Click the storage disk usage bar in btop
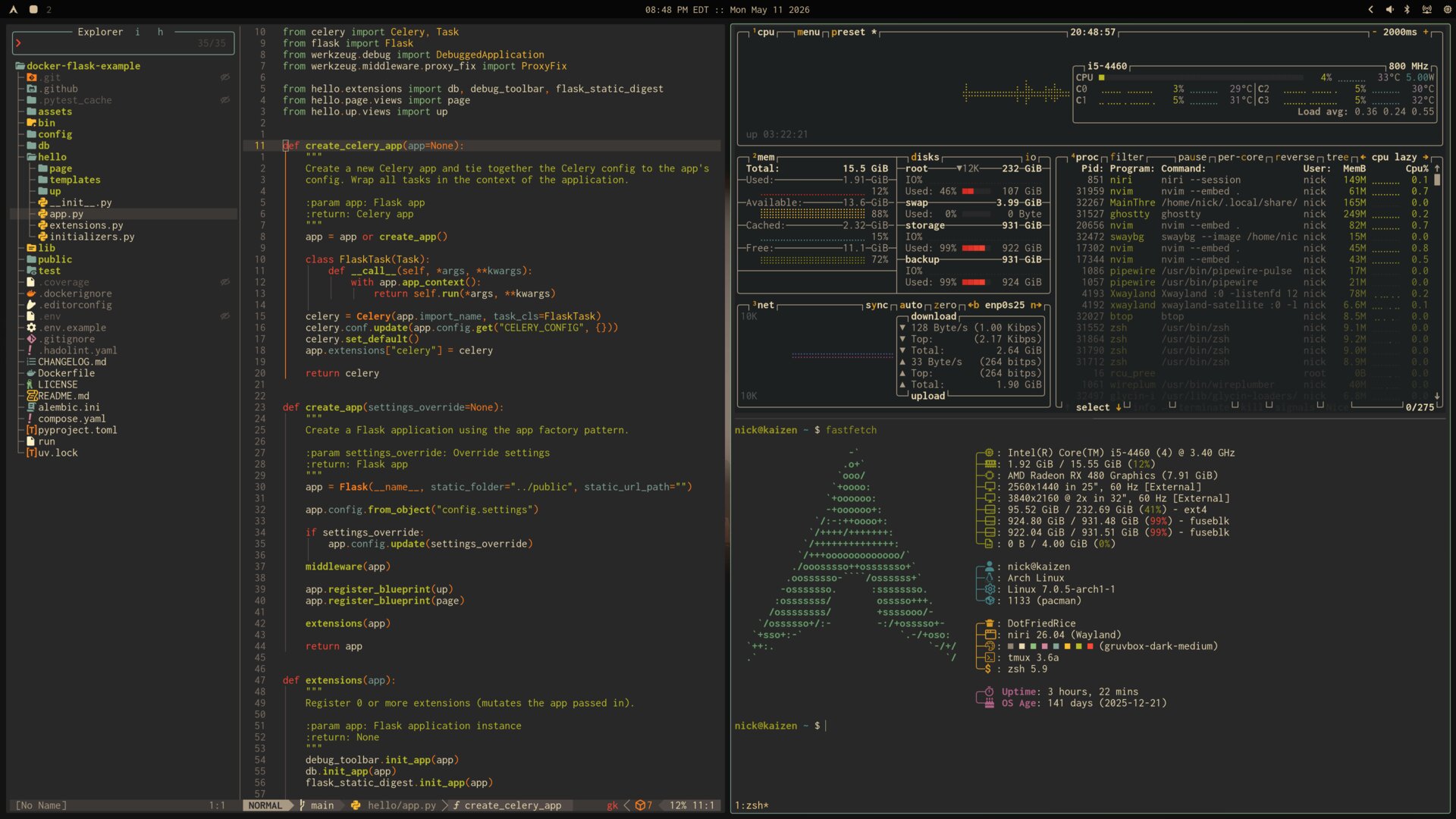 (974, 248)
